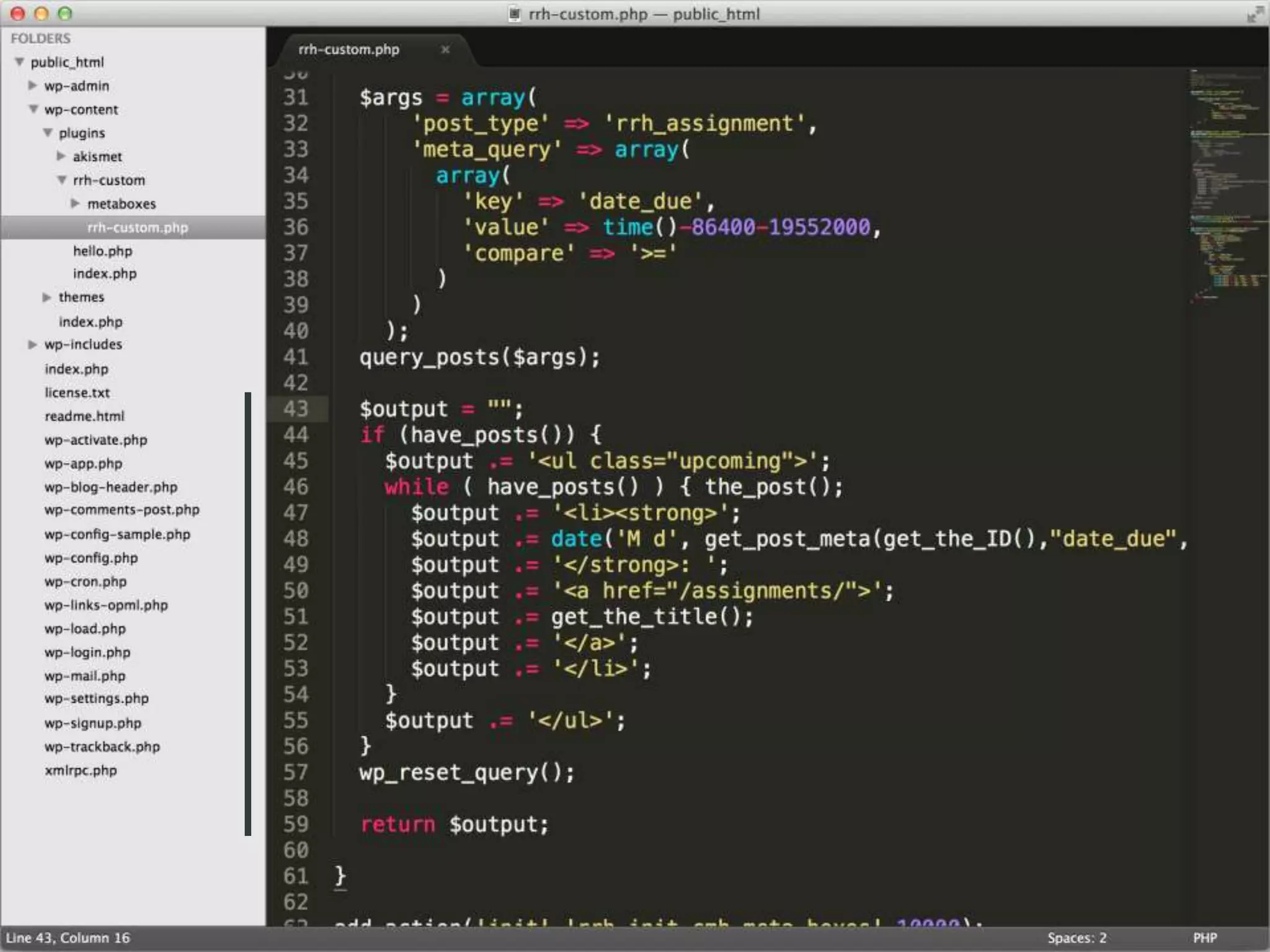Expand the metaboxes folder
Image resolution: width=1270 pixels, height=952 pixels.
[76, 203]
